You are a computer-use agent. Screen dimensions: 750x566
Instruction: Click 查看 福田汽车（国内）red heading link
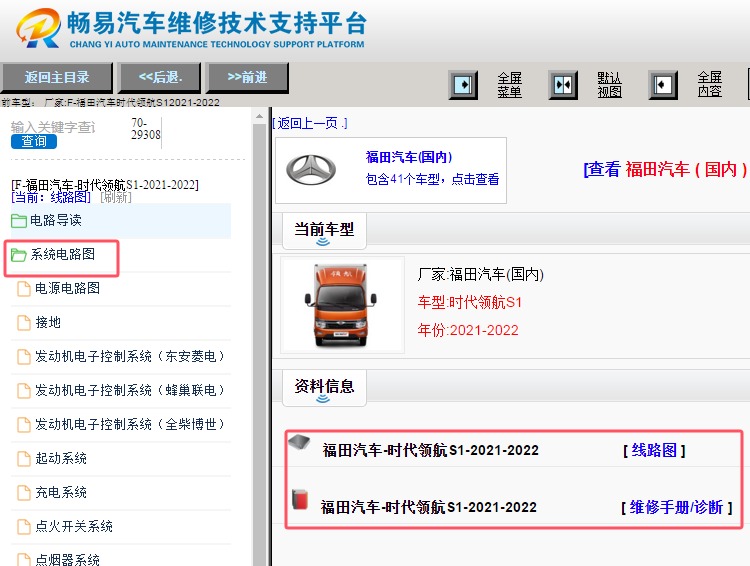click(x=665, y=169)
